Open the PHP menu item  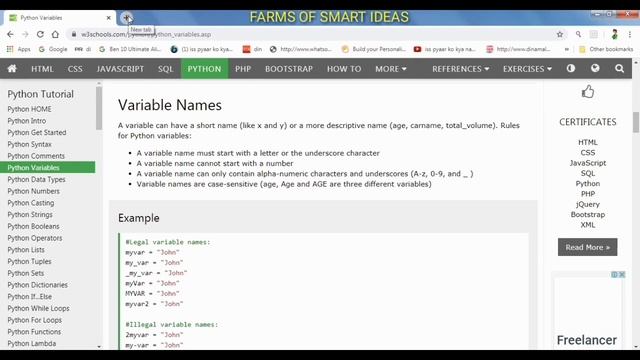243,69
